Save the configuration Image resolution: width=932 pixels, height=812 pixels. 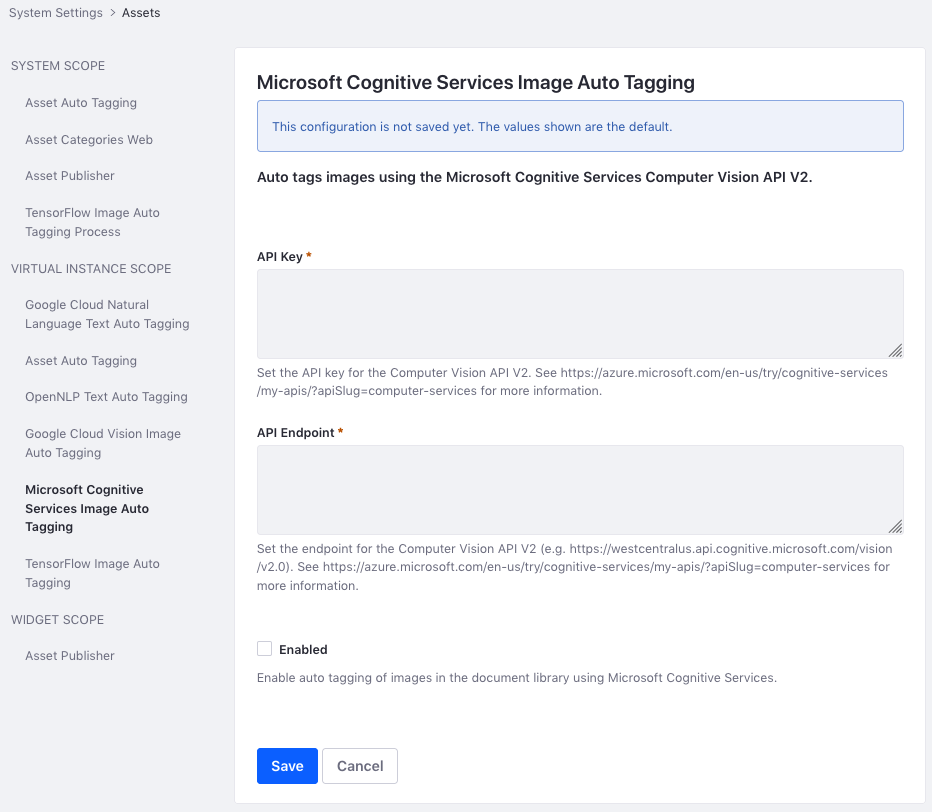pos(287,766)
